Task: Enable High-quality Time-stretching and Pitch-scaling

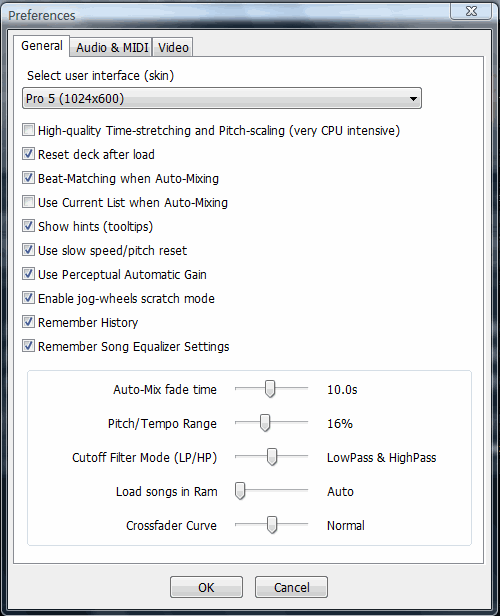Action: click(28, 130)
